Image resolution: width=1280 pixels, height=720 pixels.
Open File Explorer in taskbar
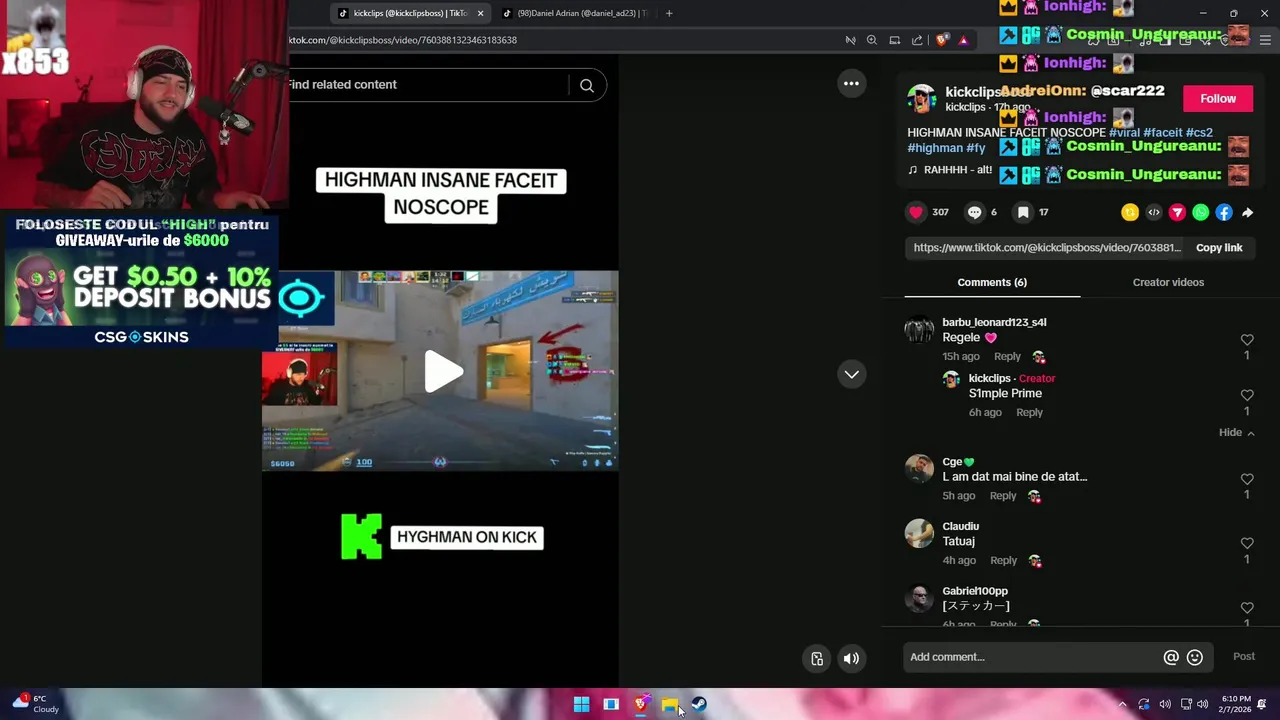pos(669,704)
